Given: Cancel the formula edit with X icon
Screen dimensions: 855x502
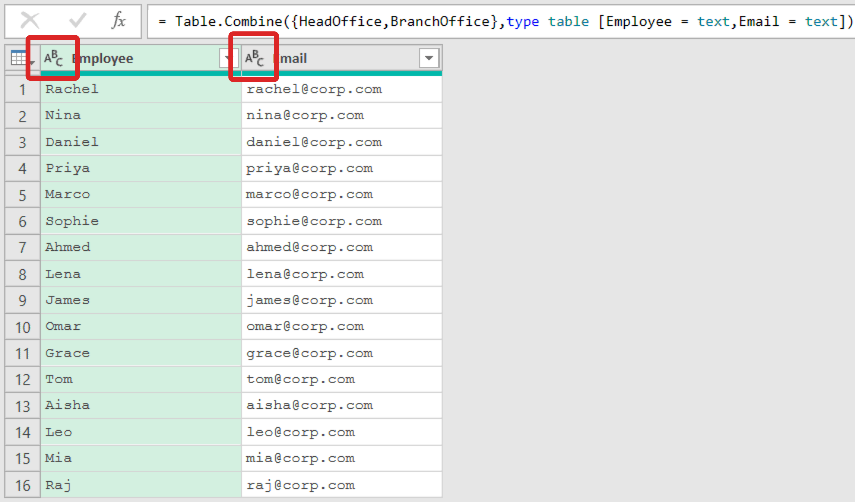Looking at the screenshot, I should (x=30, y=21).
